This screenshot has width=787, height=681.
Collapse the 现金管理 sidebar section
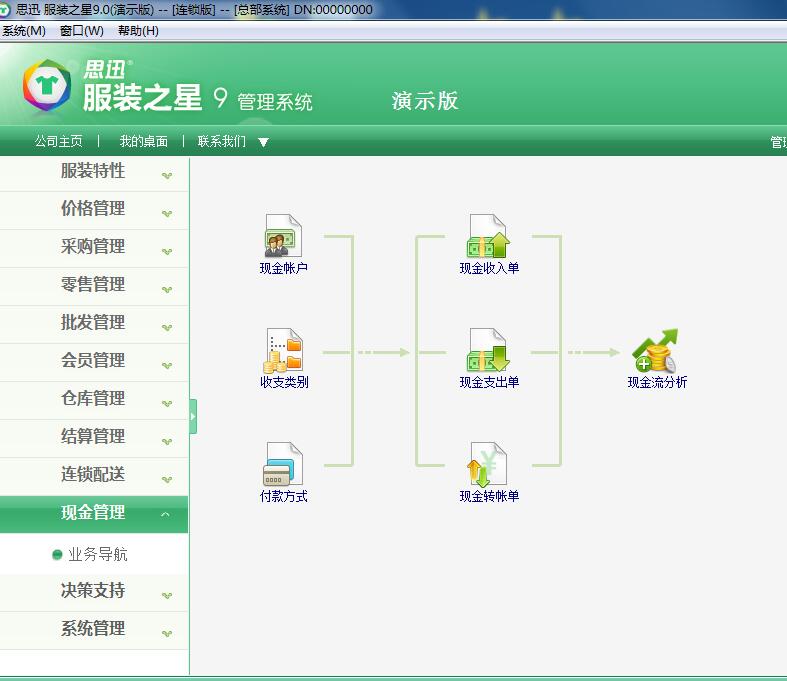pos(94,514)
